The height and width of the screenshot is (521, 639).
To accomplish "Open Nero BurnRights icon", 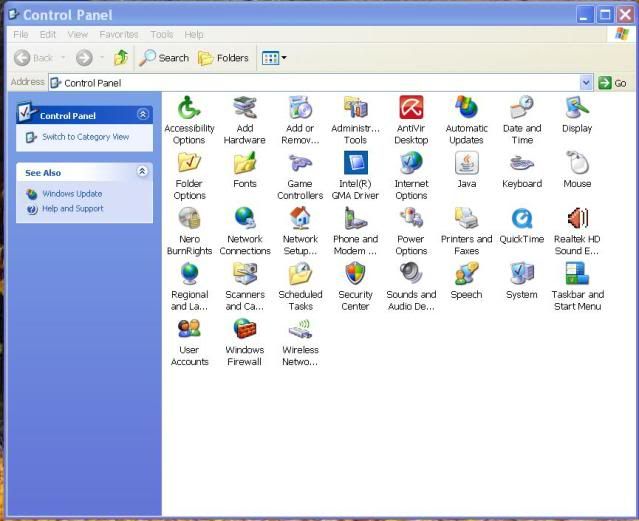I will pyautogui.click(x=189, y=219).
